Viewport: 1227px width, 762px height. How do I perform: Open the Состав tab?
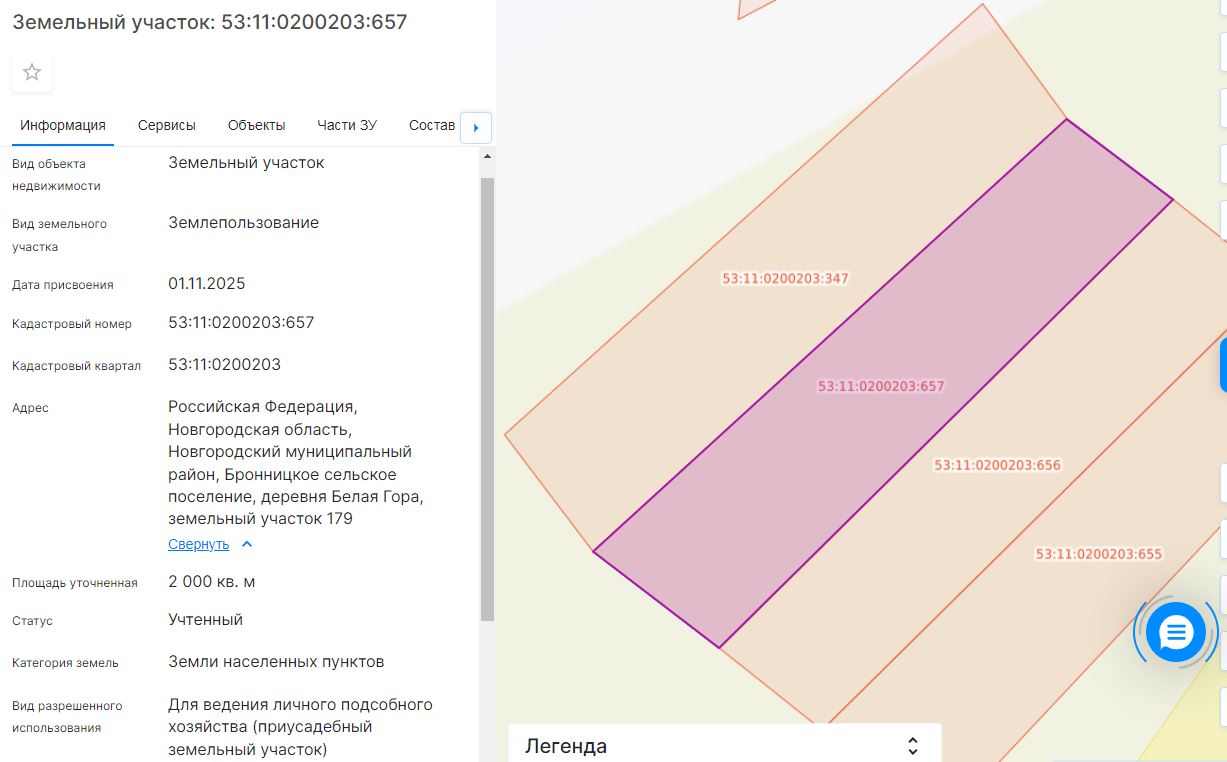432,125
